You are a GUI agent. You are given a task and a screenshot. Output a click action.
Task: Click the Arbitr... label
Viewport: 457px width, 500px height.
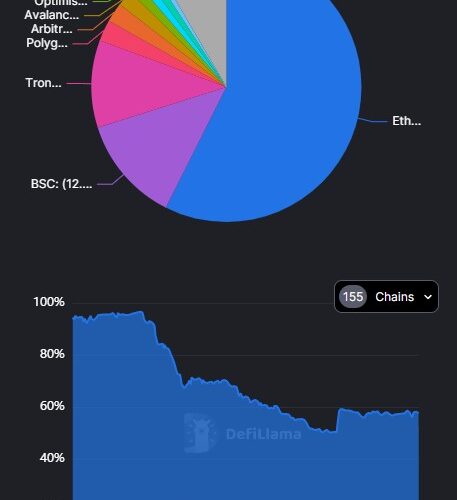point(52,29)
